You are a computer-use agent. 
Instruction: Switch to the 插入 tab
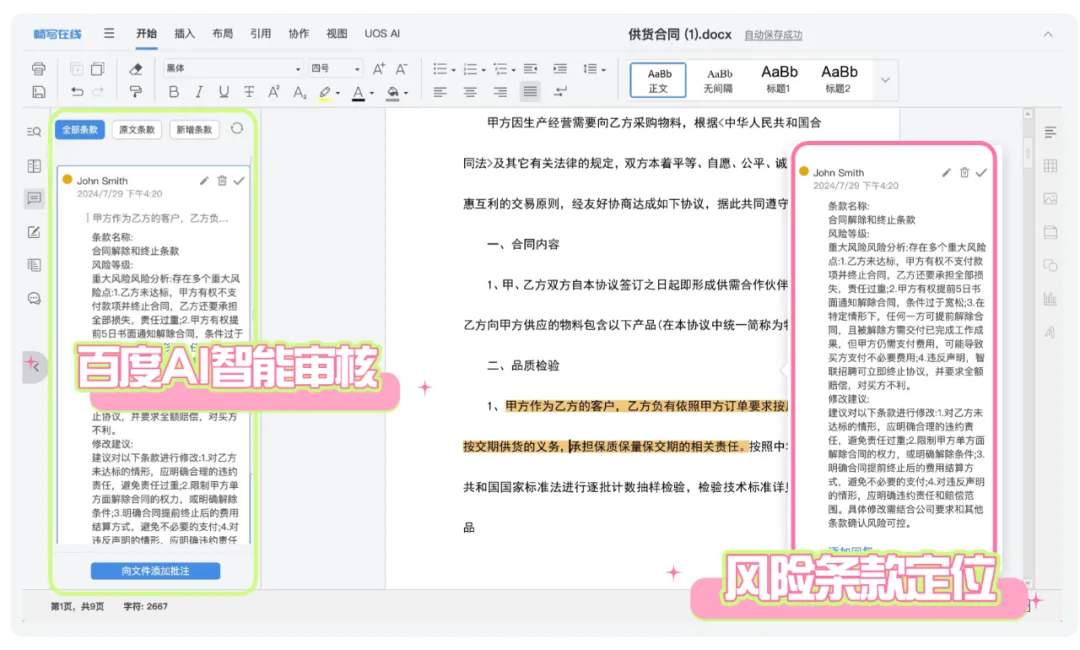[184, 33]
